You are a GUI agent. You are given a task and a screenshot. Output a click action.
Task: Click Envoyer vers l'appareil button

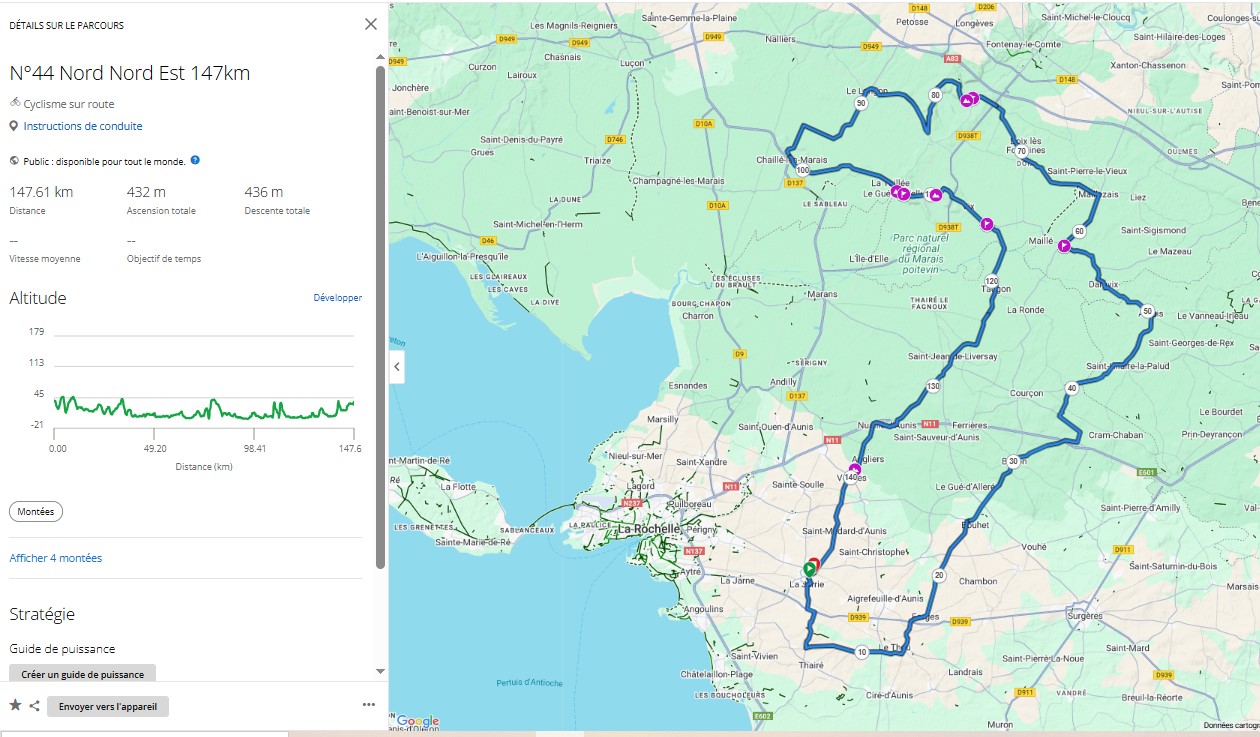click(x=108, y=706)
